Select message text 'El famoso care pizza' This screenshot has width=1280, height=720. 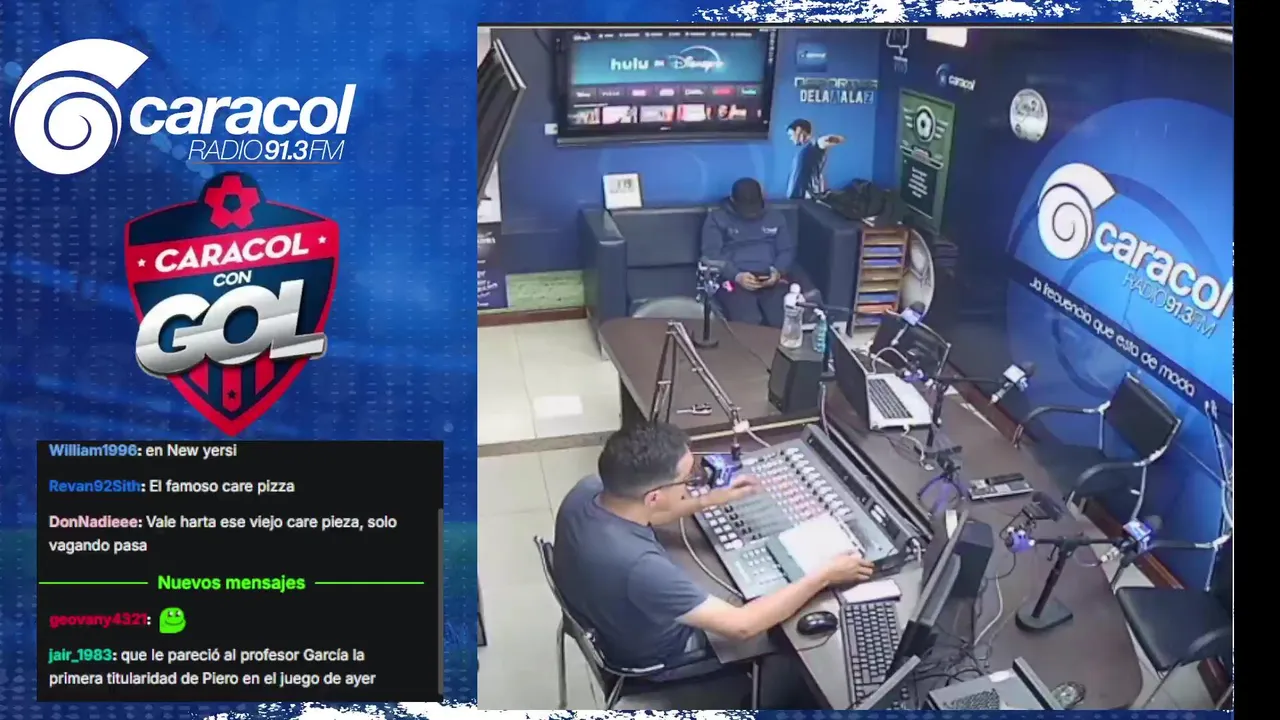(224, 487)
